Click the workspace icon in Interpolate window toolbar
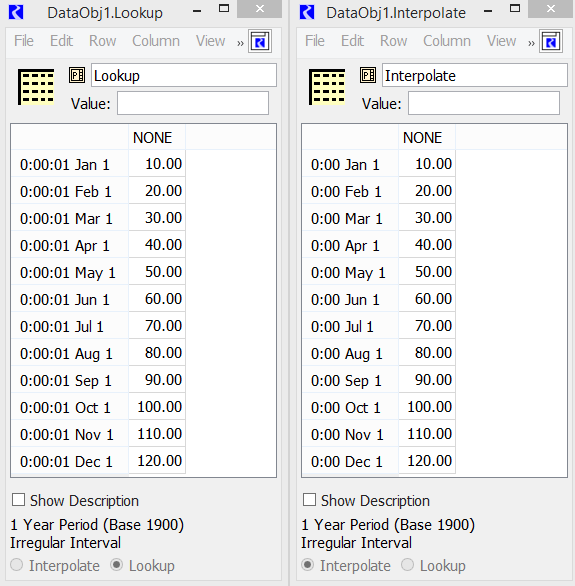The image size is (575, 586). point(551,41)
